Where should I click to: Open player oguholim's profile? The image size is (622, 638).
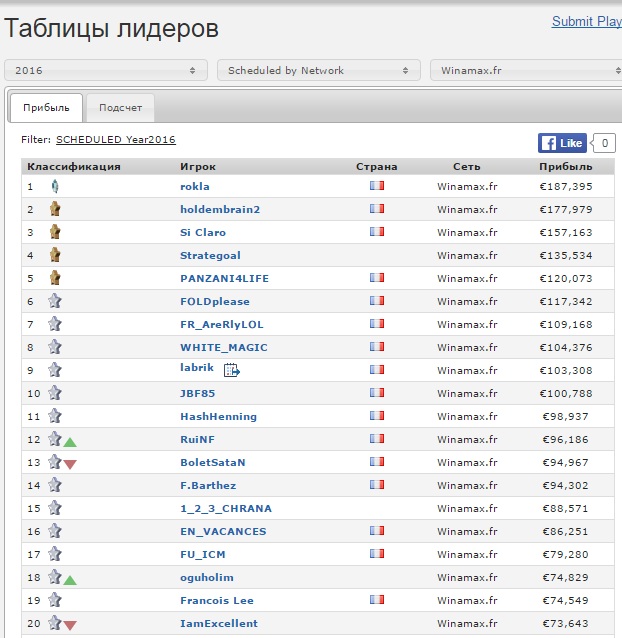tap(207, 578)
